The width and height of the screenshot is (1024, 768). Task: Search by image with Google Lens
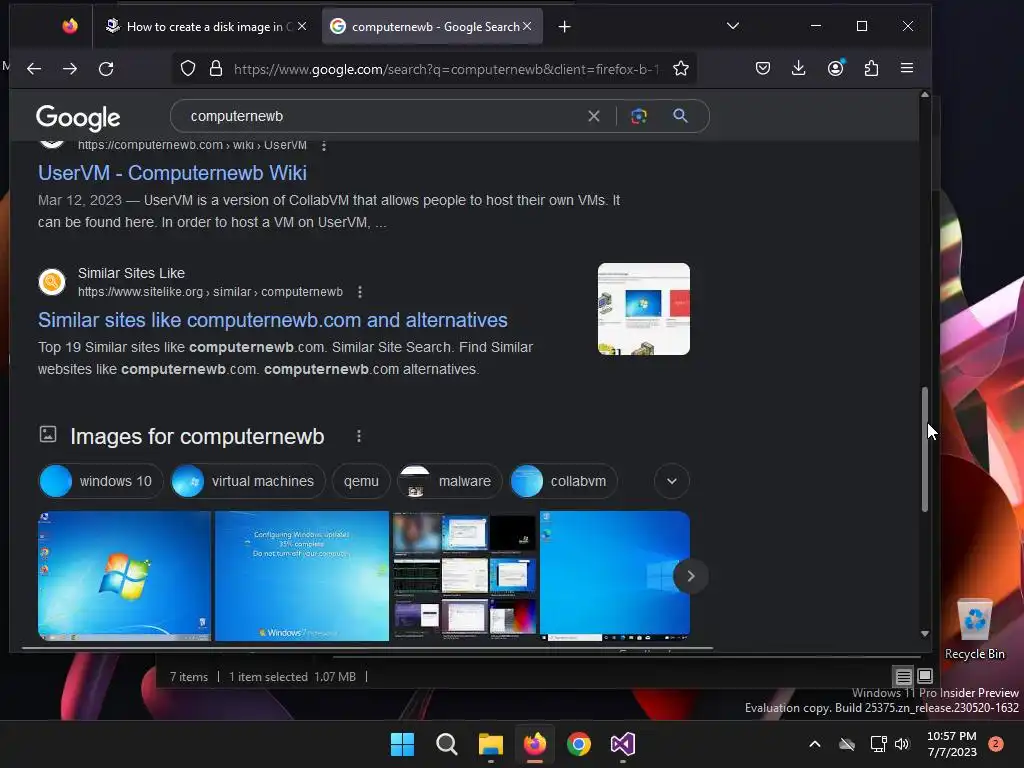(639, 116)
